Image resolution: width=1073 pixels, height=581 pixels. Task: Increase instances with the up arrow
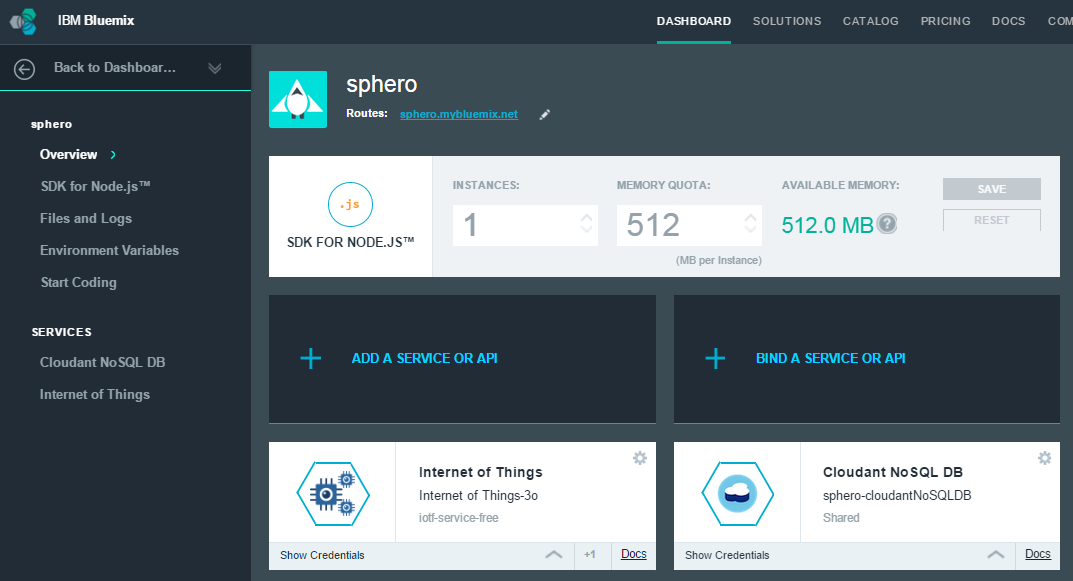click(x=586, y=217)
